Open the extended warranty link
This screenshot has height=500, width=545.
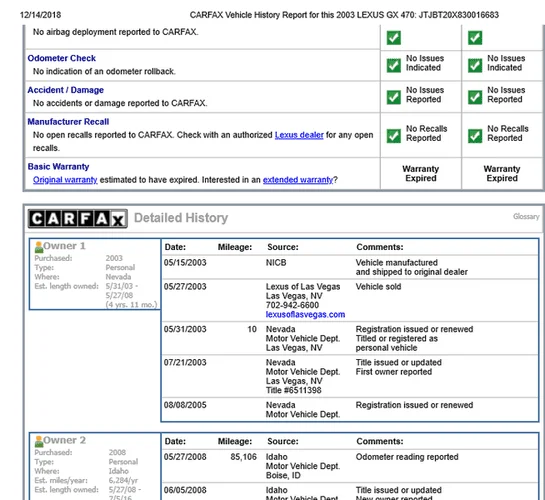(x=298, y=180)
